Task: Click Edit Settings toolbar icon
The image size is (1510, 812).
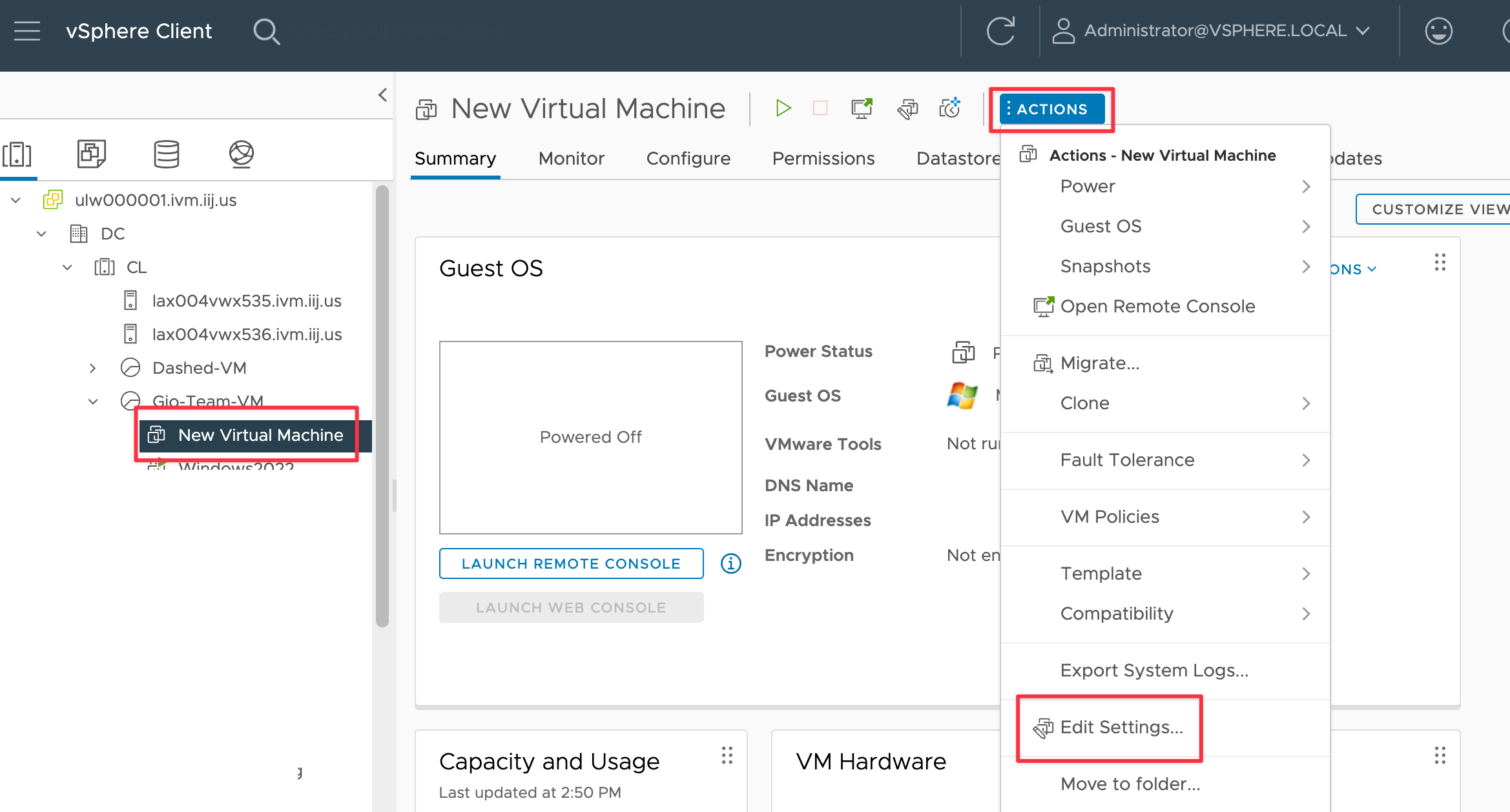Action: coord(907,108)
